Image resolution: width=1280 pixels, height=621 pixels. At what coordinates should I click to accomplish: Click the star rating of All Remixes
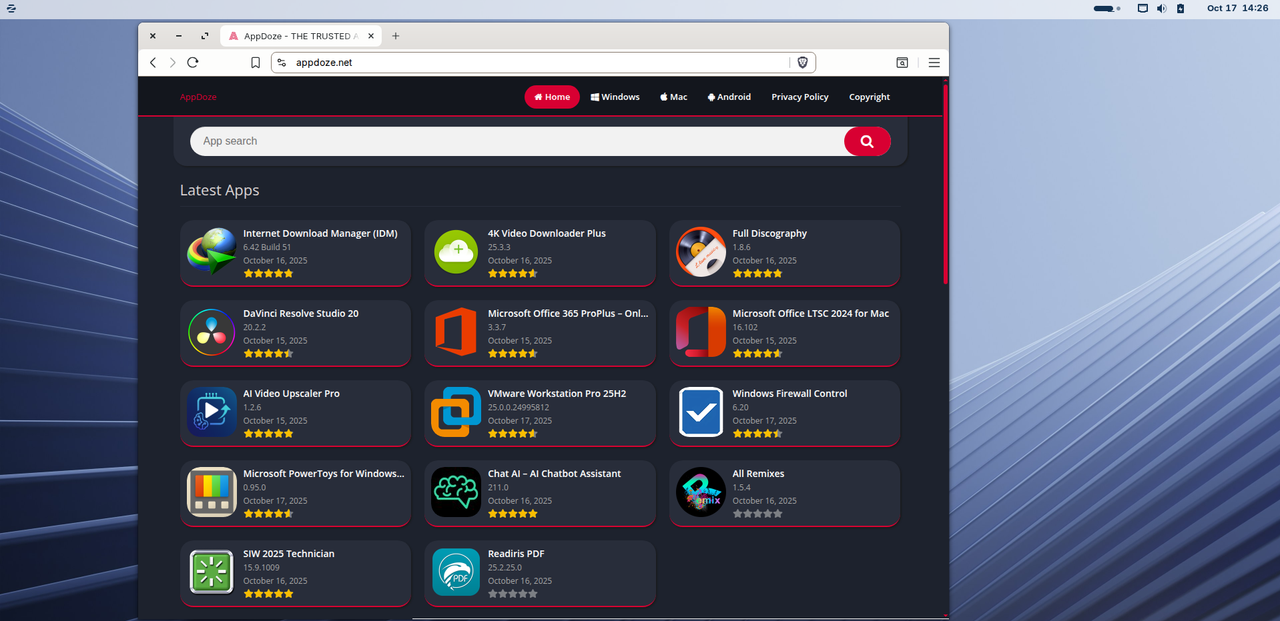pos(757,513)
